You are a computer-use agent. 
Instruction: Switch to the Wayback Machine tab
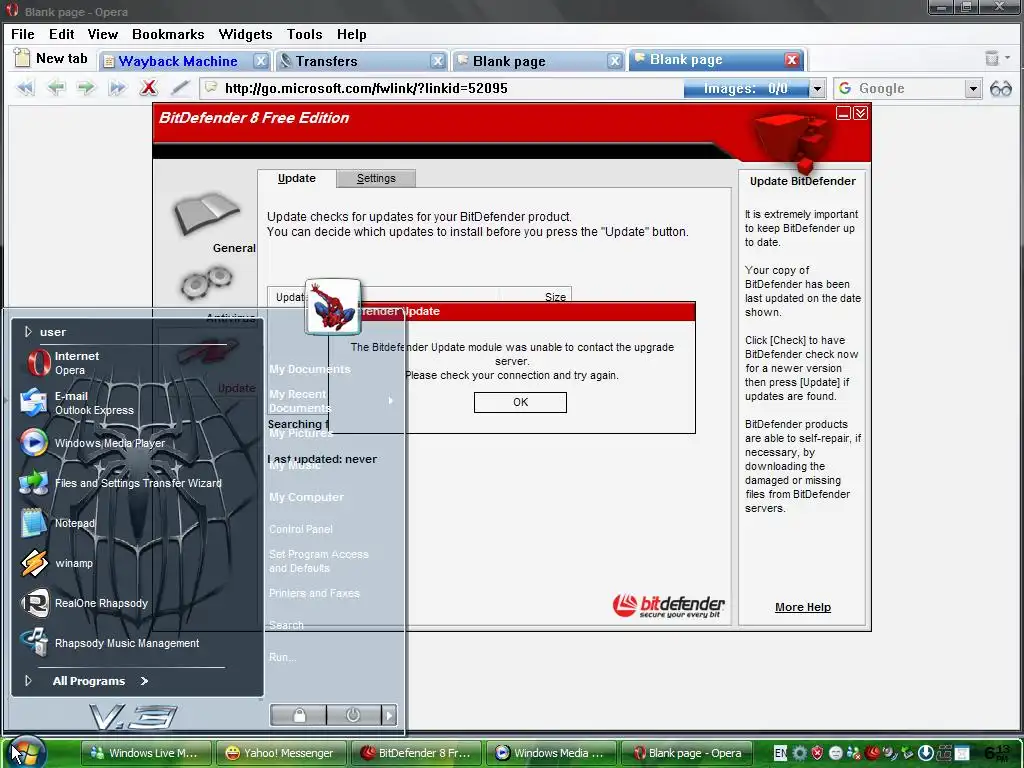click(178, 61)
